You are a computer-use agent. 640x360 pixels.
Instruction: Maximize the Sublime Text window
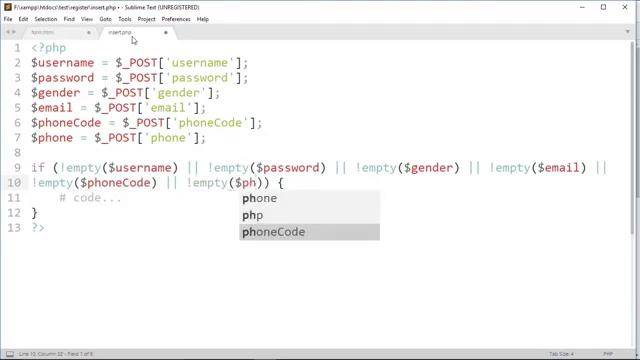(603, 7)
